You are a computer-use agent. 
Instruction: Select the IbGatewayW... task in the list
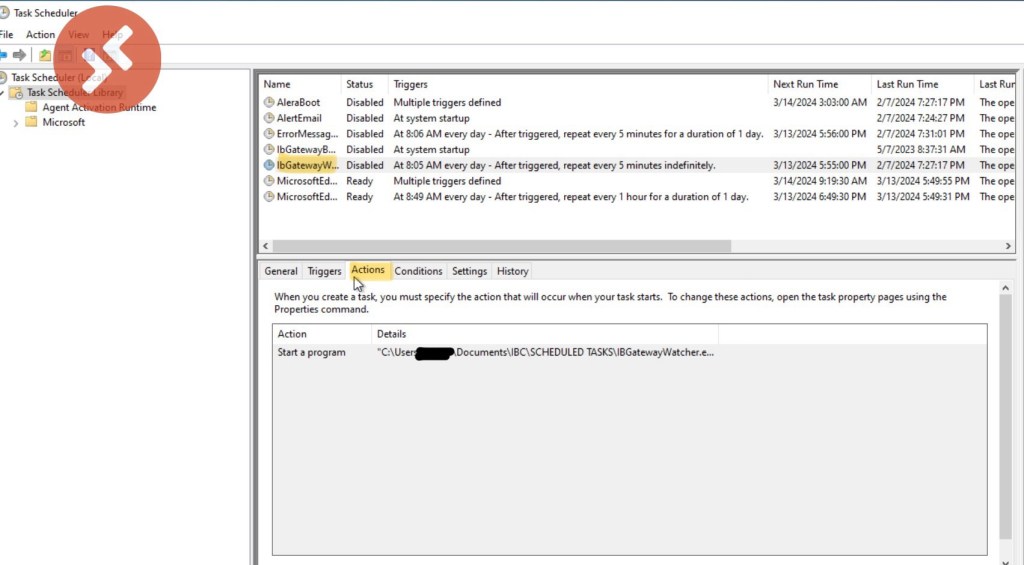308,165
